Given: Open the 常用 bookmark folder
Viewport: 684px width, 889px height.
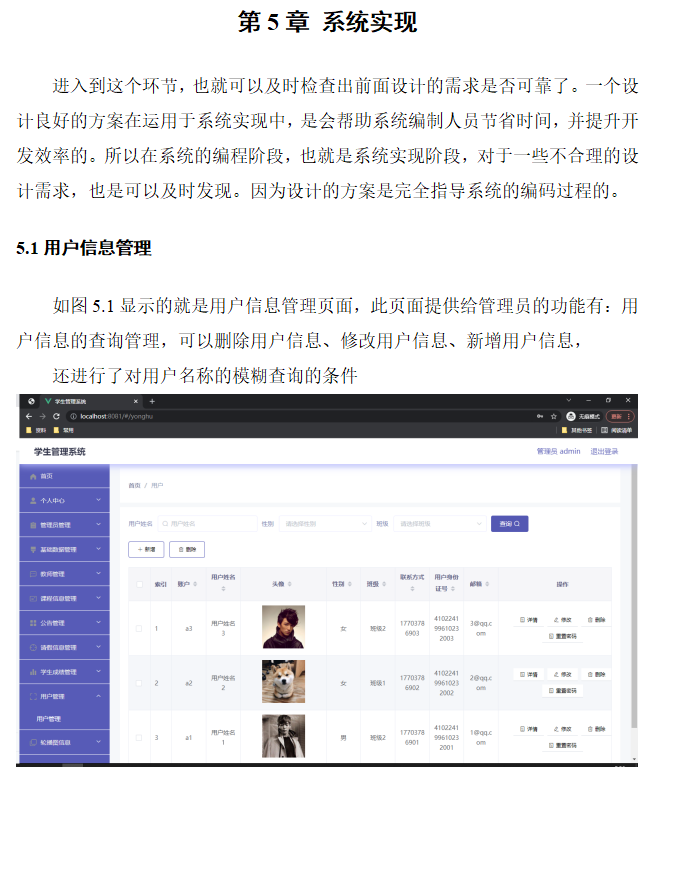Looking at the screenshot, I should [x=64, y=430].
